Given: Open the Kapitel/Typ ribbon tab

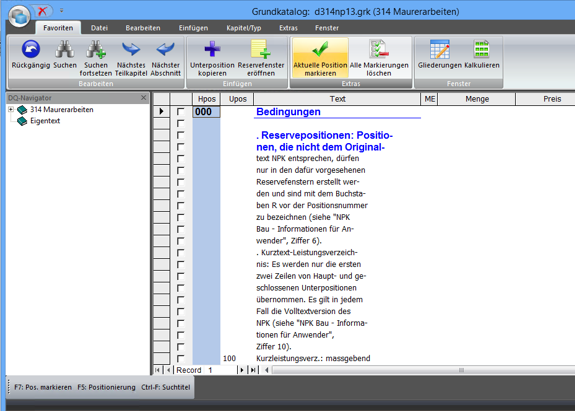Looking at the screenshot, I should pos(243,28).
